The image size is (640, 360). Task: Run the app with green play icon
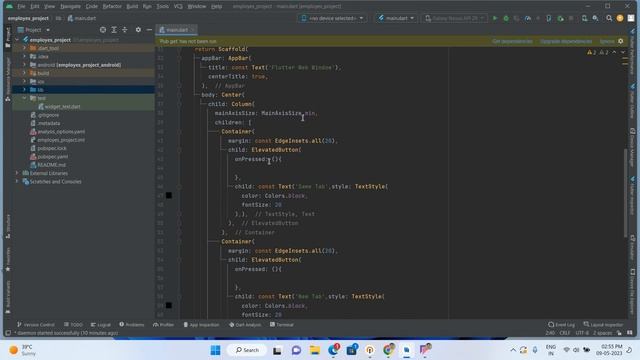(x=495, y=18)
